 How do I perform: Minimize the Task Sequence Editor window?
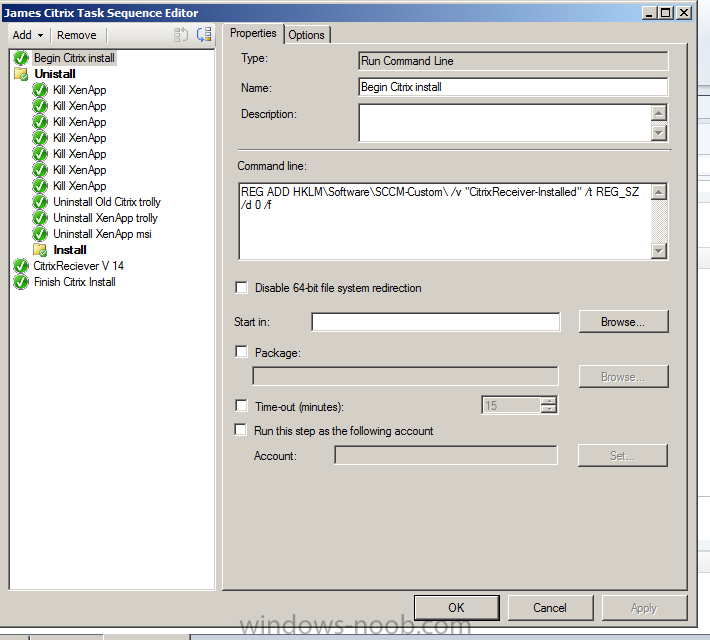tap(649, 13)
